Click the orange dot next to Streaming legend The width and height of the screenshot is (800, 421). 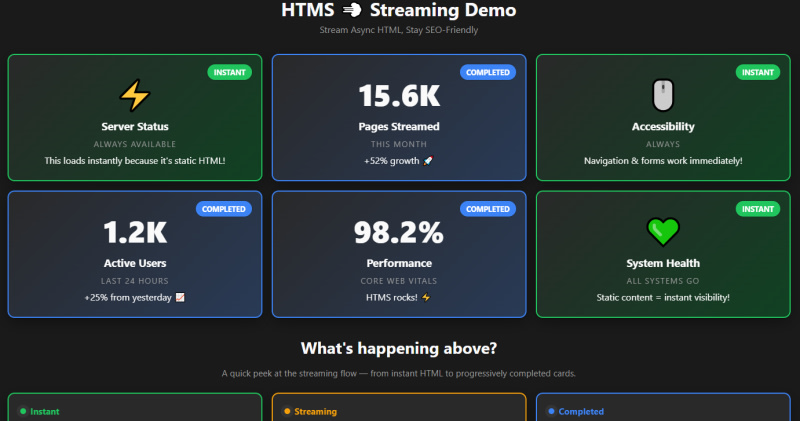[287, 411]
